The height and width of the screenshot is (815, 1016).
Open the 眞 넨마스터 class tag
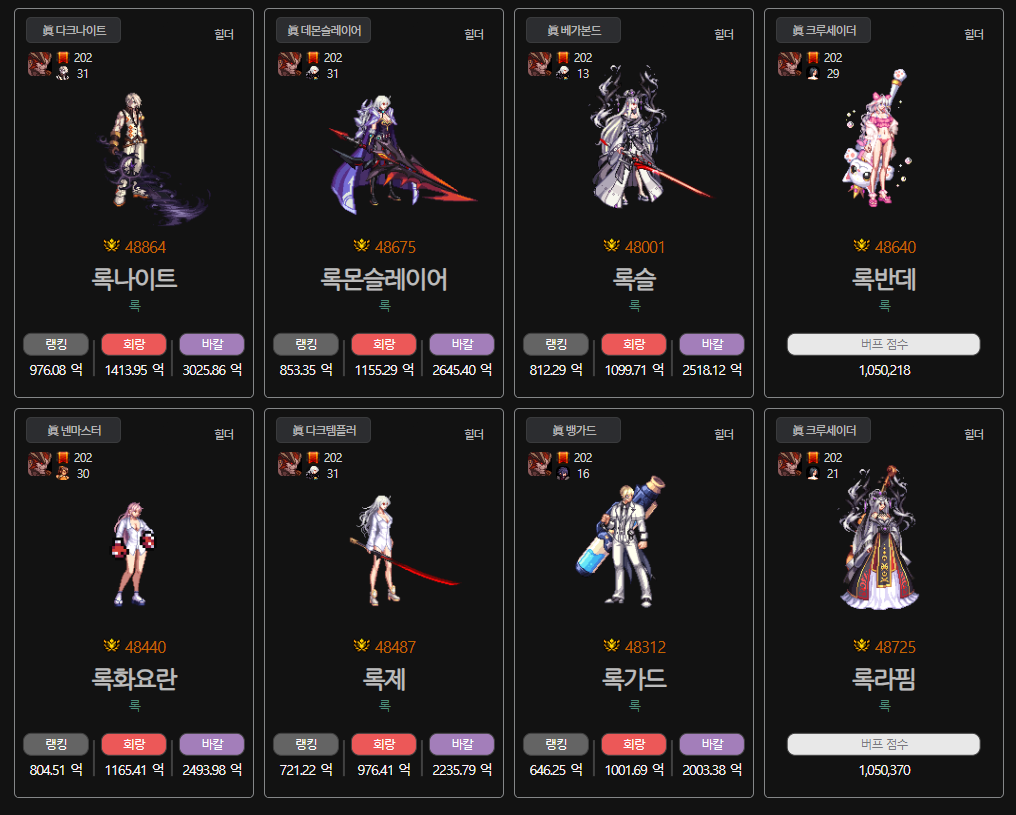(73, 430)
